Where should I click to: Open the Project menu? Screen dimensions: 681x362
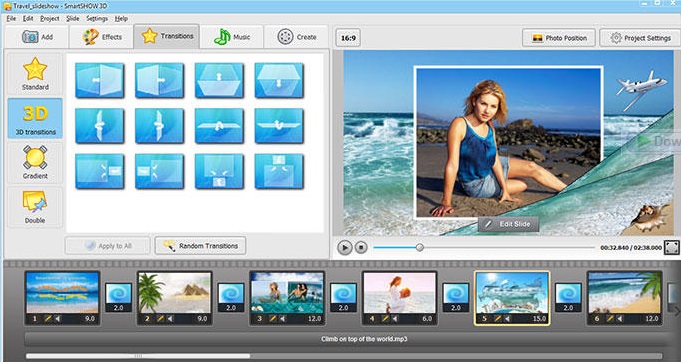pos(50,19)
